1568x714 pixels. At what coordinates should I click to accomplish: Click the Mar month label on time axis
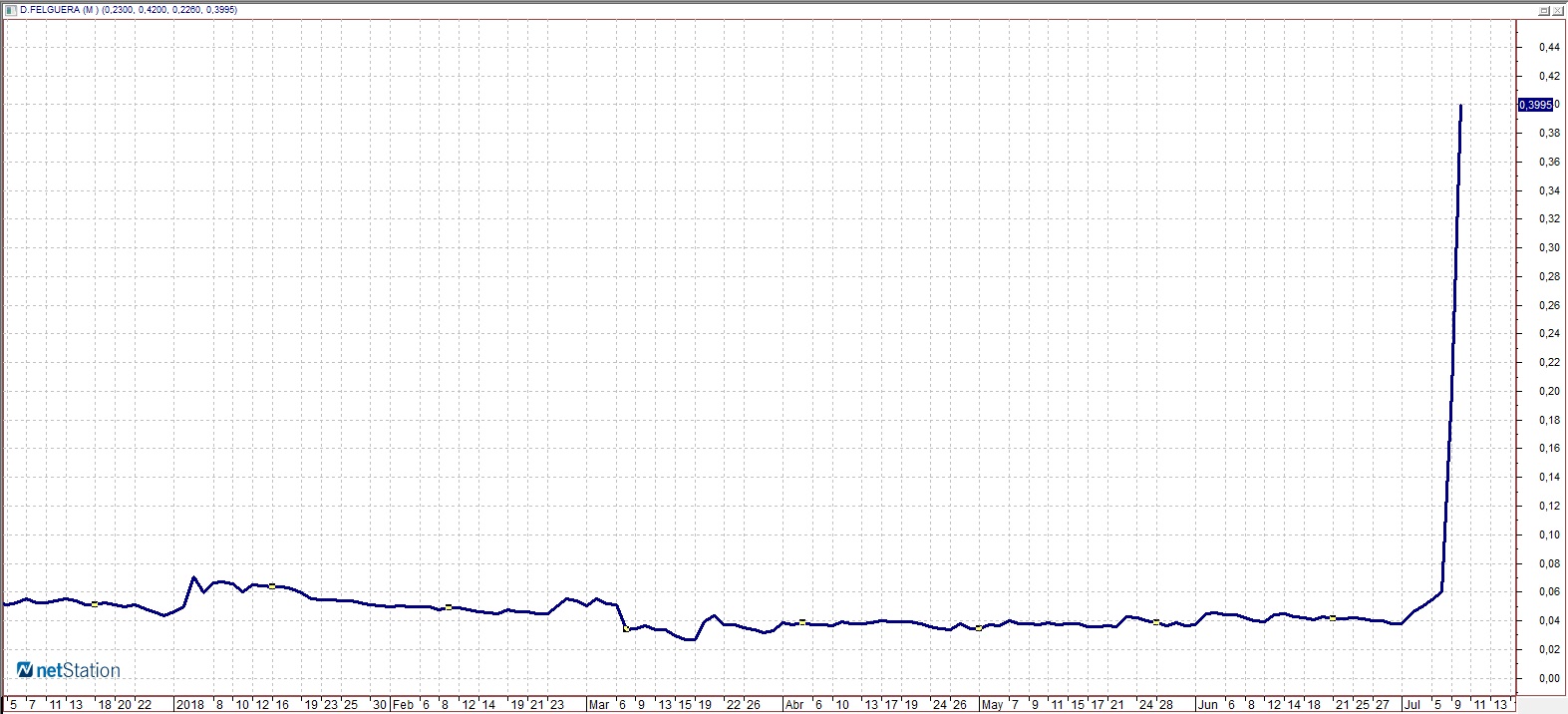click(599, 704)
